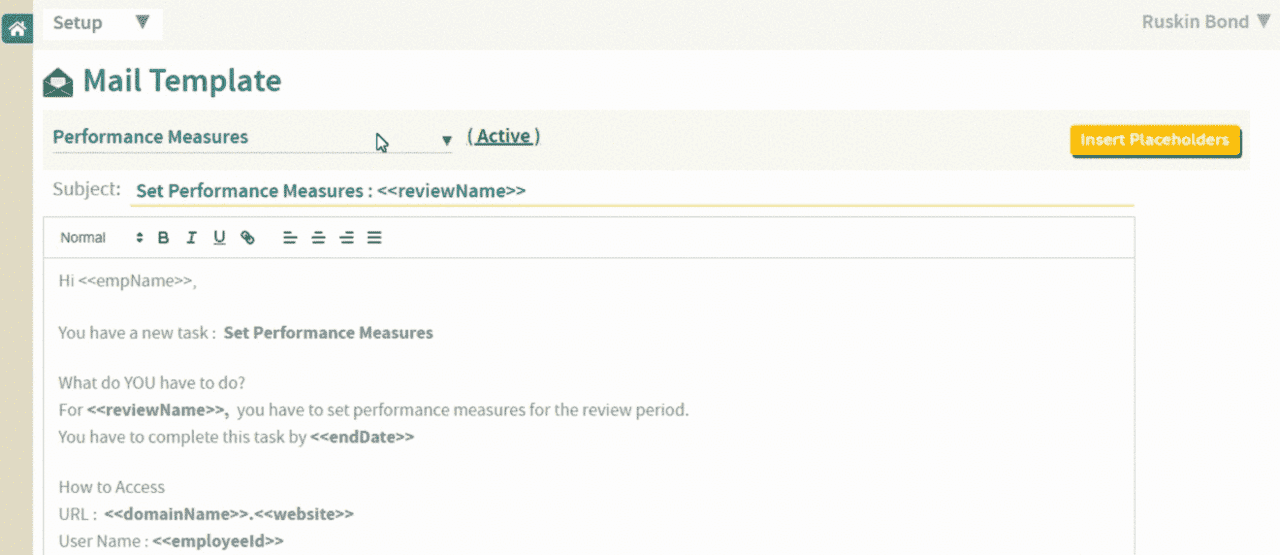Click the <<endDate>> placeholder in body

click(362, 437)
